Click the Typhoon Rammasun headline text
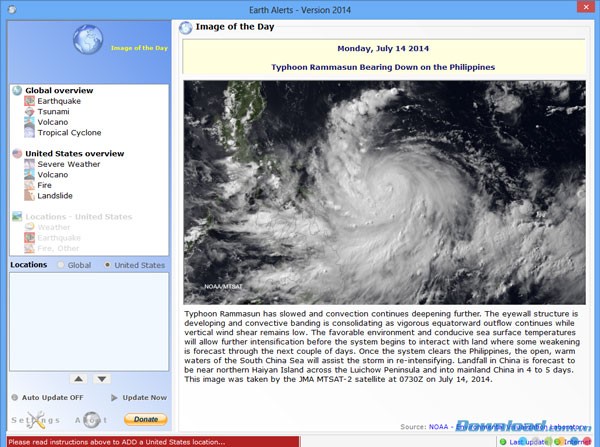Viewport: 600px width, 447px height. tap(383, 67)
